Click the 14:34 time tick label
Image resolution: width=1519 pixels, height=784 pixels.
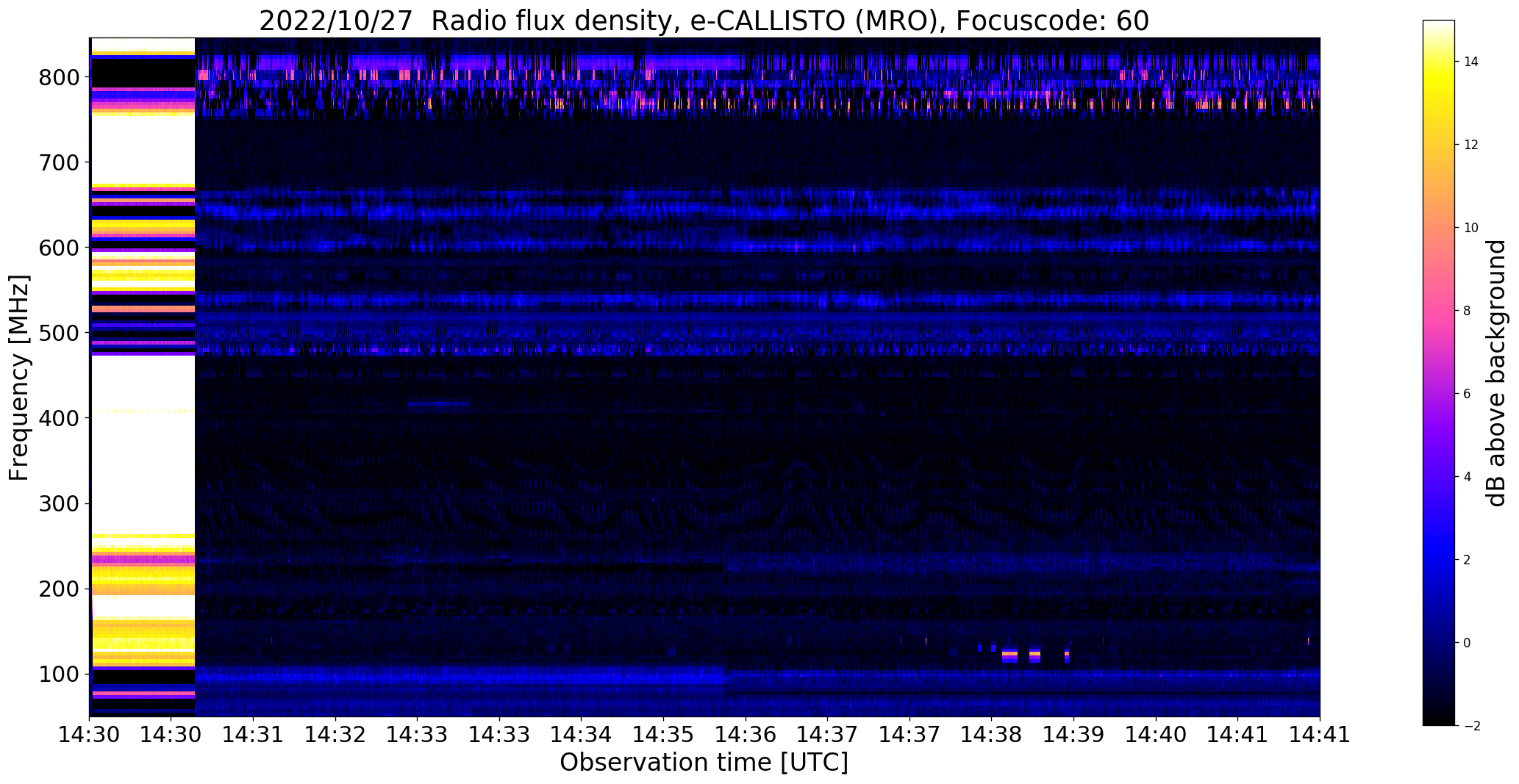(x=582, y=735)
